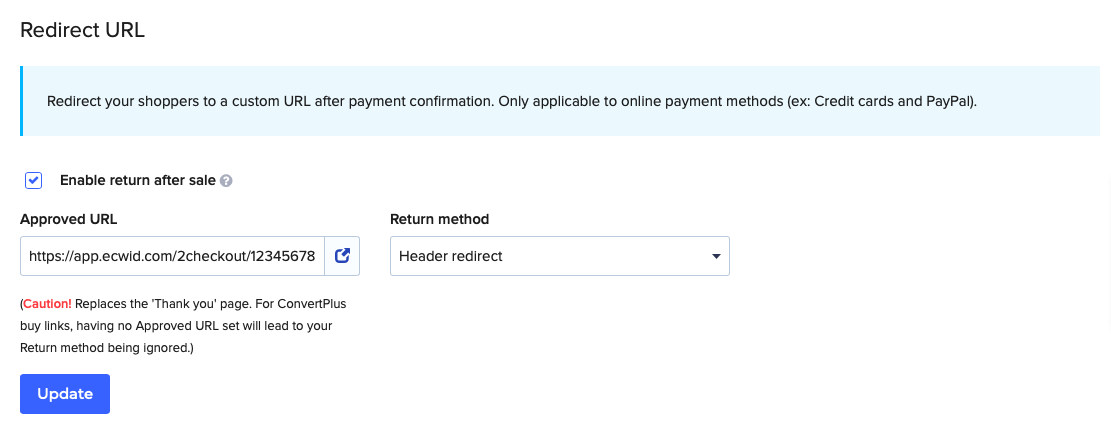
Task: Click the tooltip icon beside return after sale
Action: coord(226,181)
